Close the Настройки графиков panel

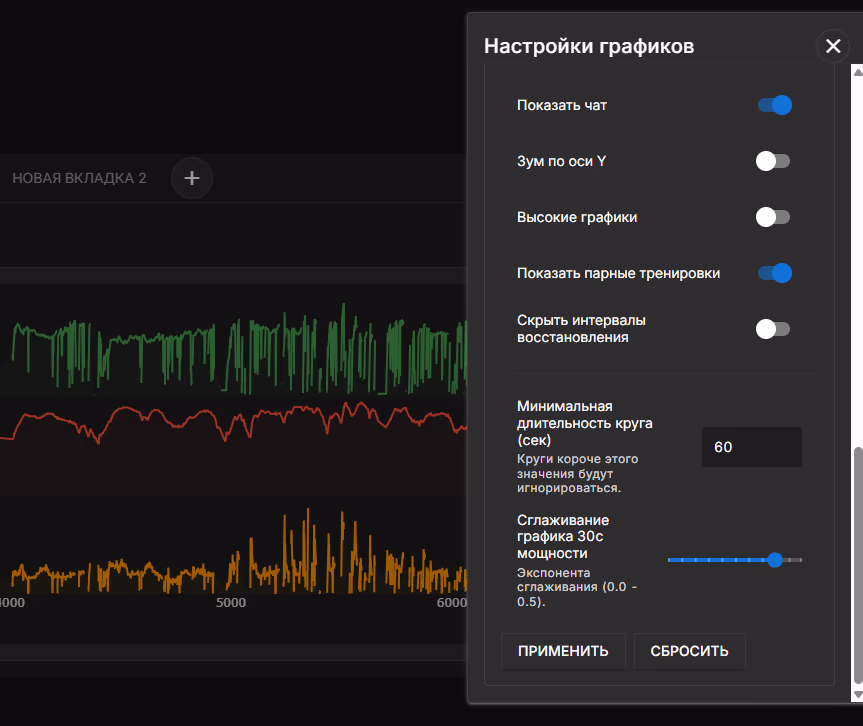pos(833,46)
